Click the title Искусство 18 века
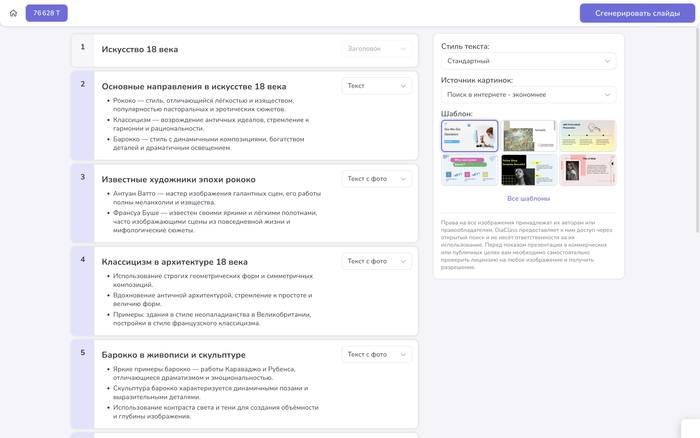The height and width of the screenshot is (438, 700). coord(140,50)
